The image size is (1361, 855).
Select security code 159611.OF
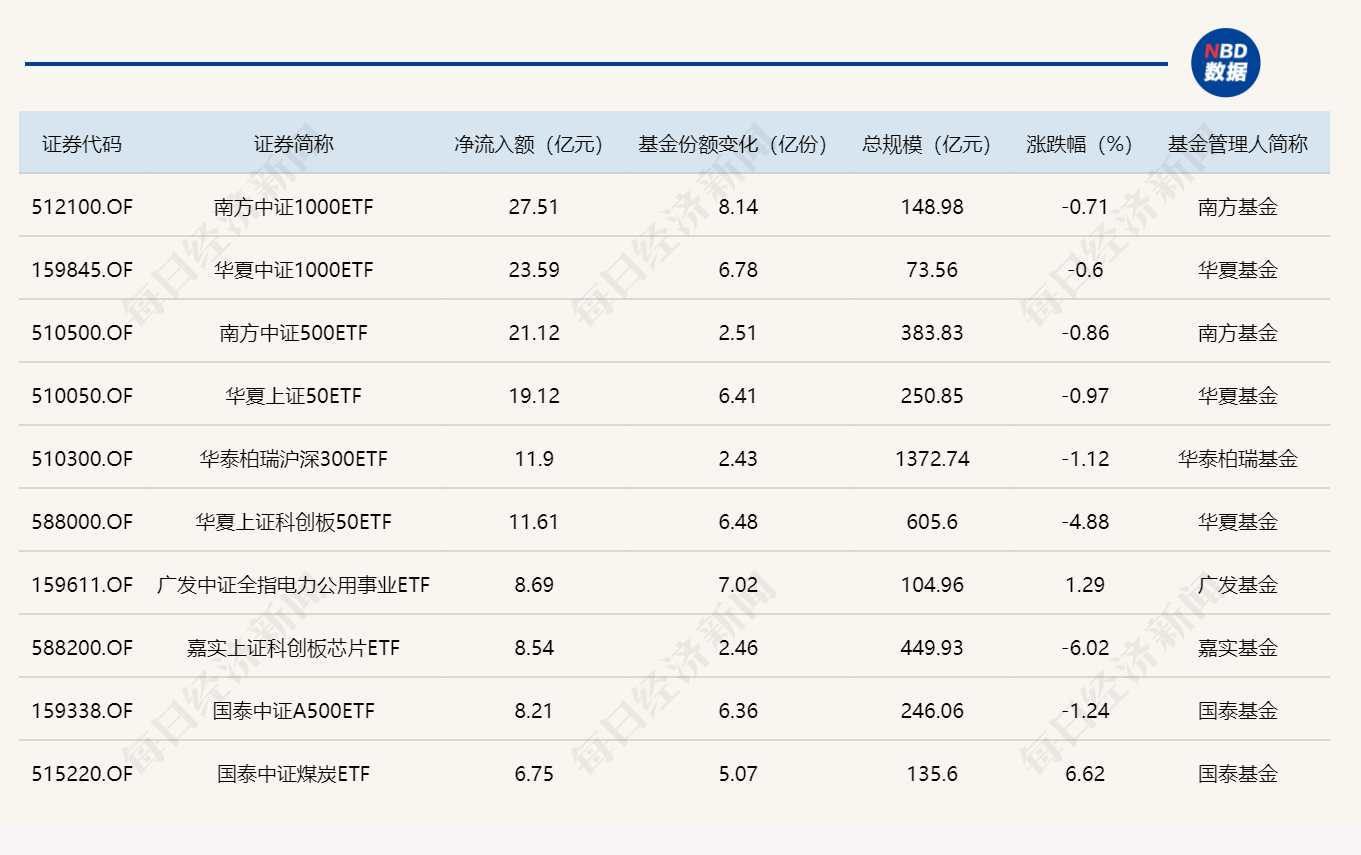click(82, 585)
